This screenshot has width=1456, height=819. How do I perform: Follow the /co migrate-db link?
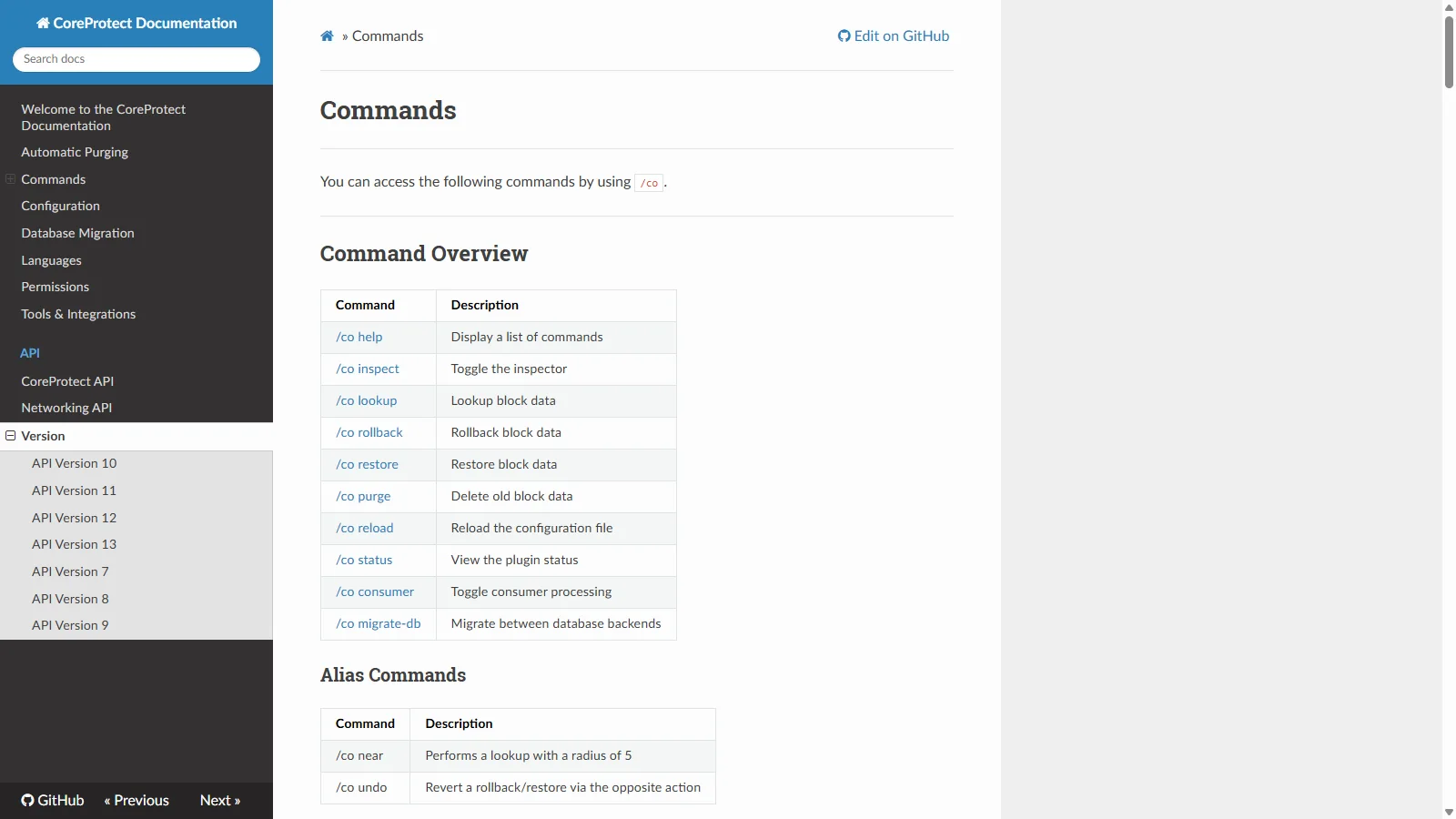tap(379, 623)
